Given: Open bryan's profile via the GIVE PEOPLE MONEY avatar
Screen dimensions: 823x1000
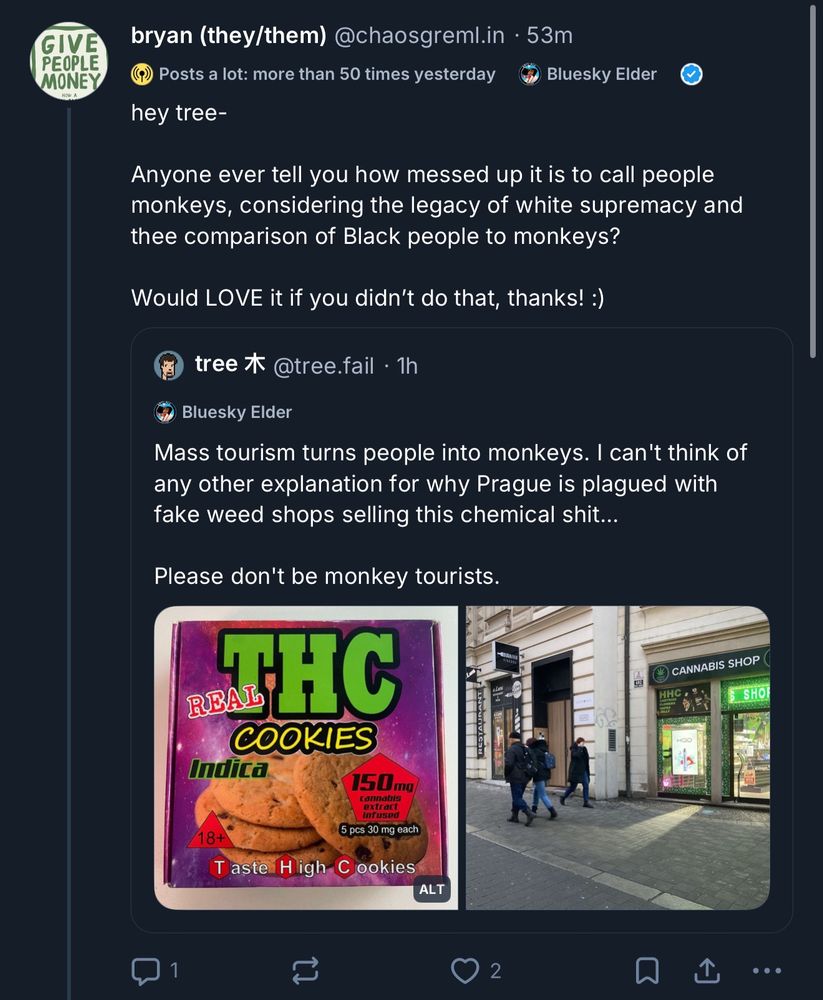Looking at the screenshot, I should (x=69, y=61).
